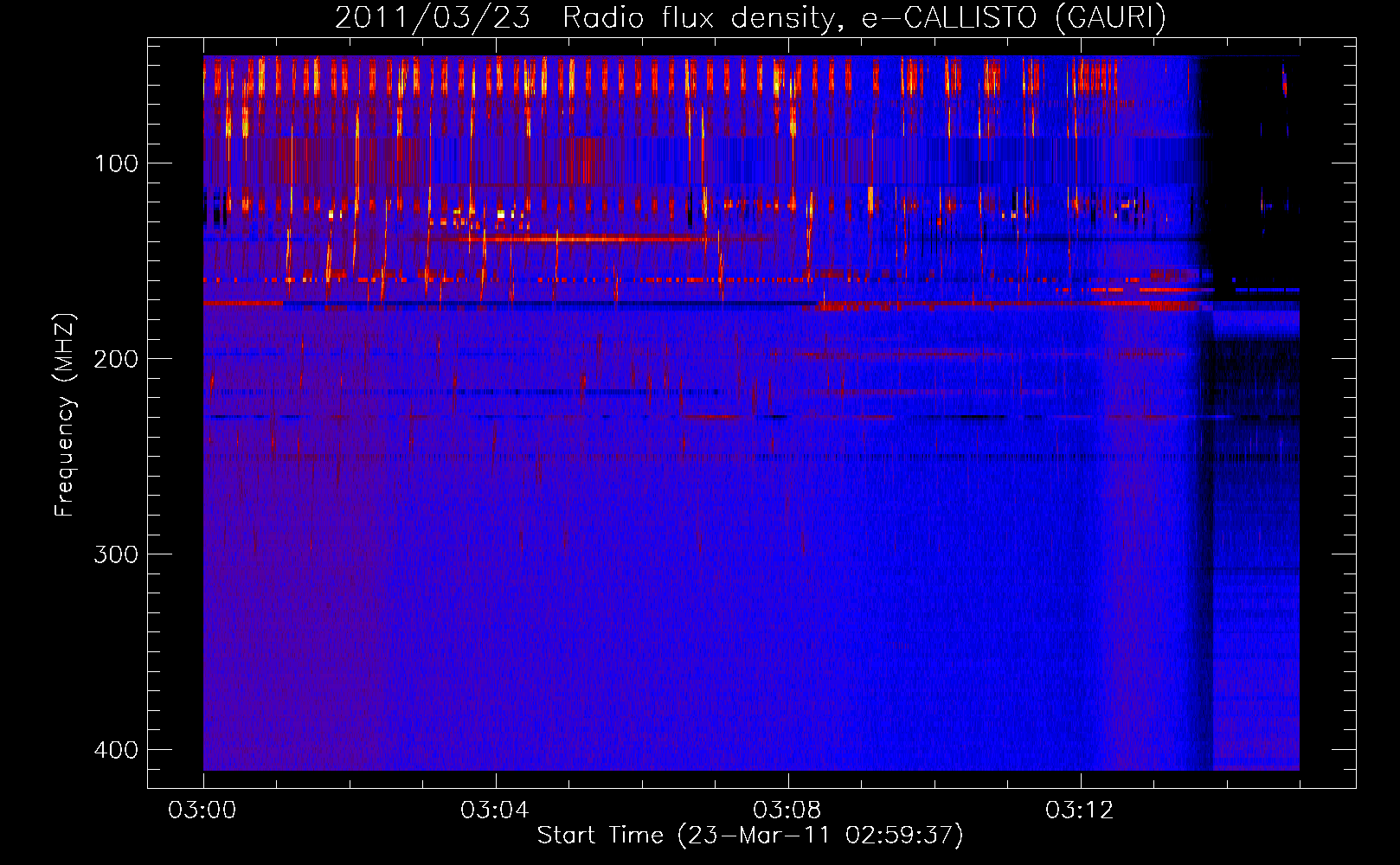The width and height of the screenshot is (1400, 865).
Task: Click the plot title '2011/03/23 Radio flux density, e-CALLISTO (GAURI)'
Action: click(x=750, y=17)
